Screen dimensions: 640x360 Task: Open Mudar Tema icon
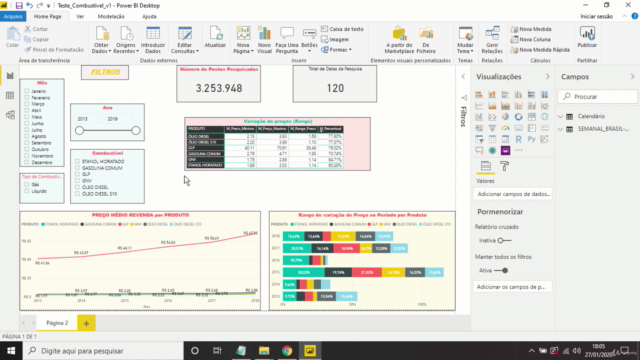coord(465,33)
